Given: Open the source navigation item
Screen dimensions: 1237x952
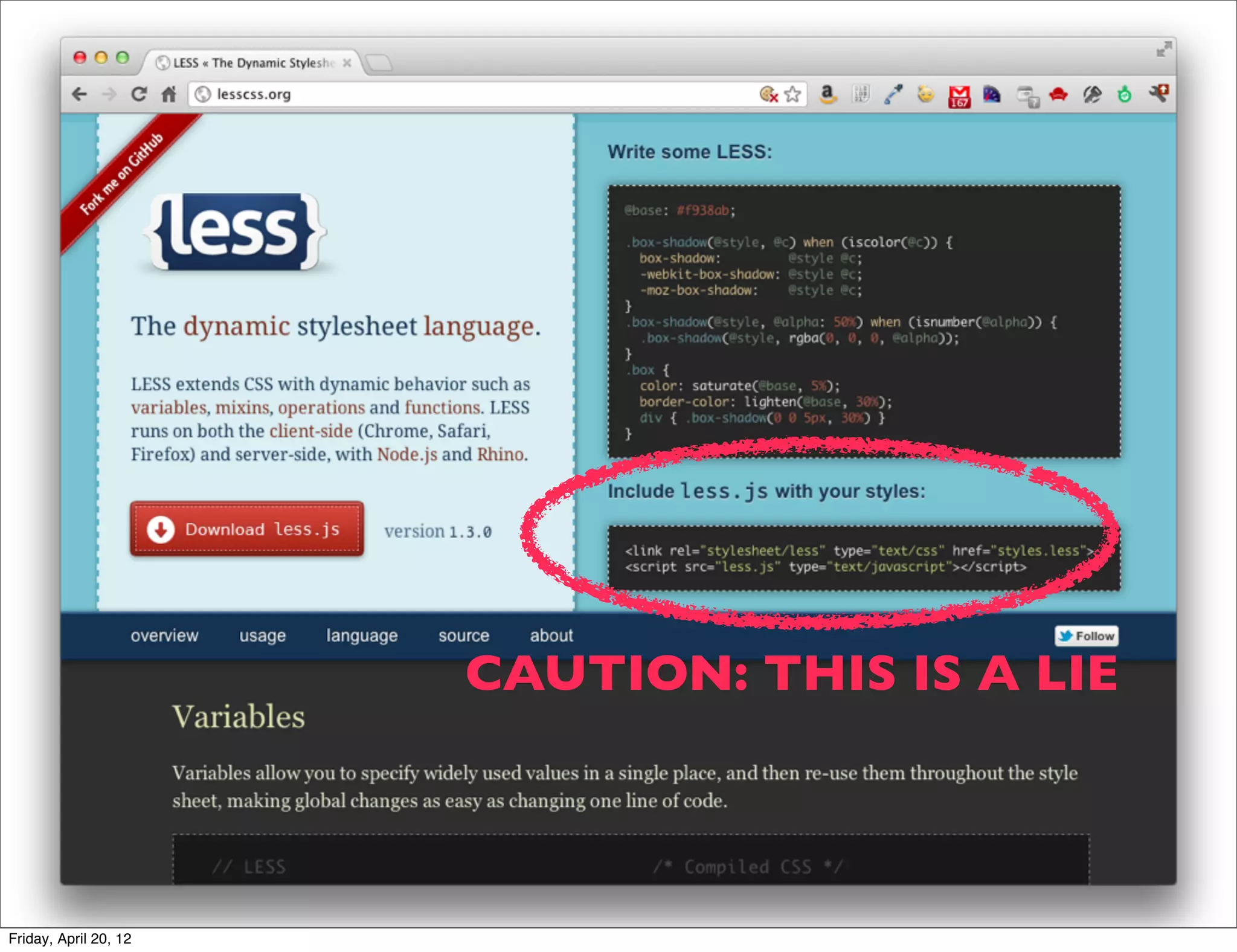Looking at the screenshot, I should click(x=463, y=635).
